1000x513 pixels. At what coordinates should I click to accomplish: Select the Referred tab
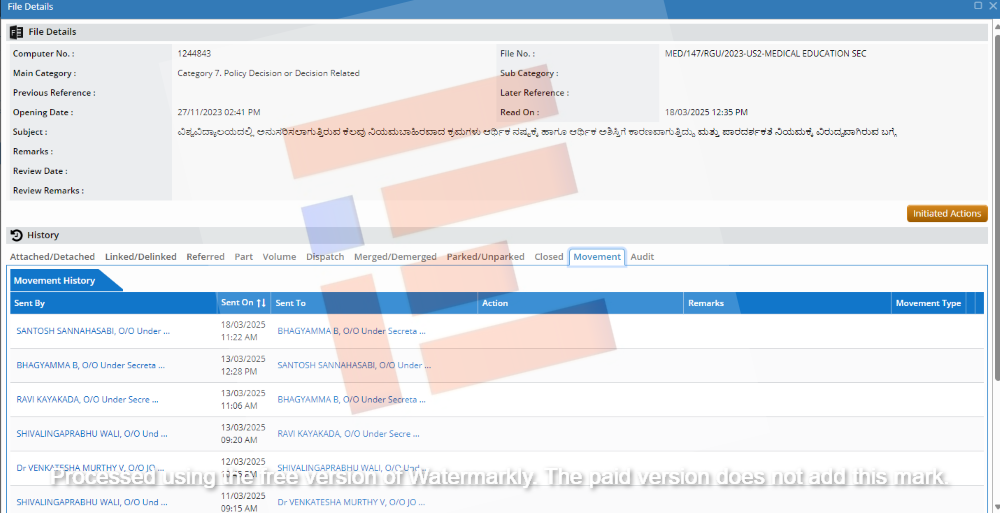205,257
